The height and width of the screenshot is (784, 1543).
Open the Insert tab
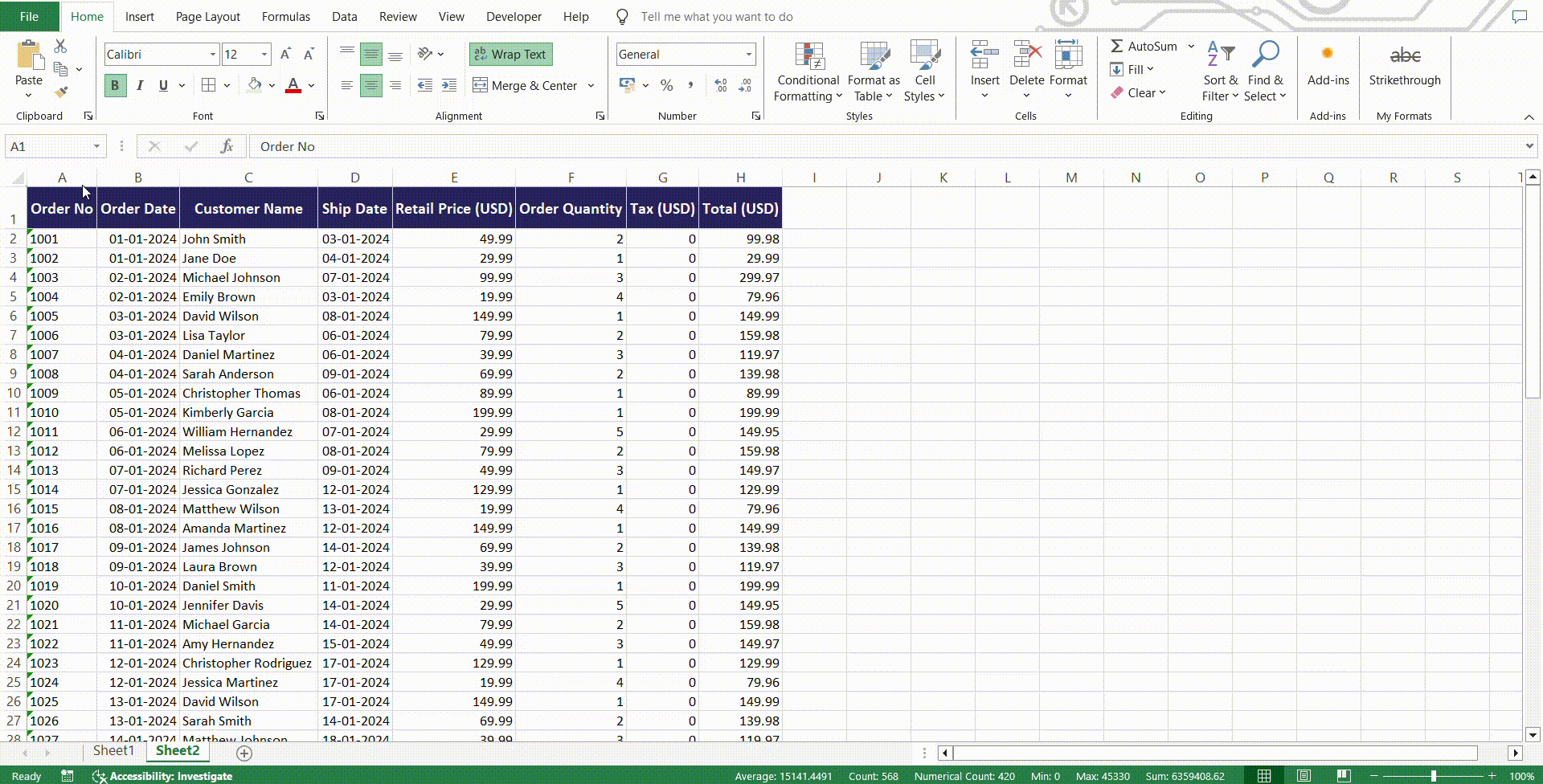pyautogui.click(x=140, y=16)
